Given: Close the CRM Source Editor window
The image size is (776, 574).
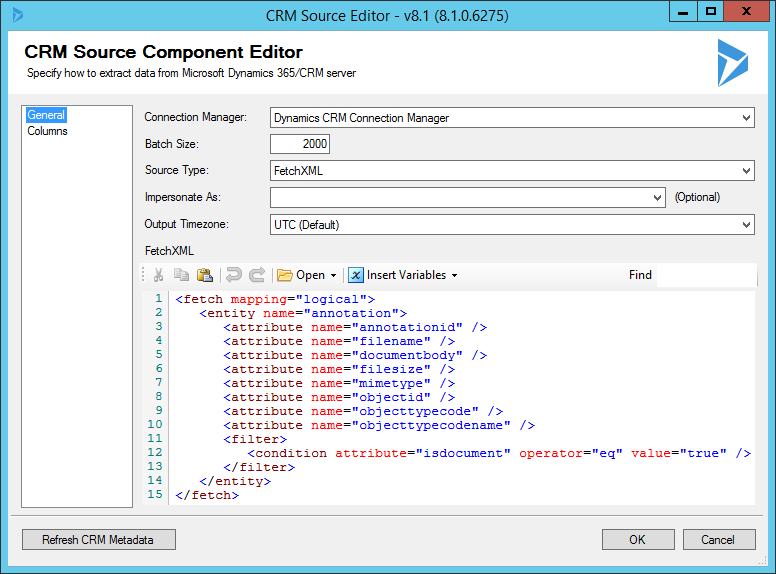Looking at the screenshot, I should click(746, 11).
